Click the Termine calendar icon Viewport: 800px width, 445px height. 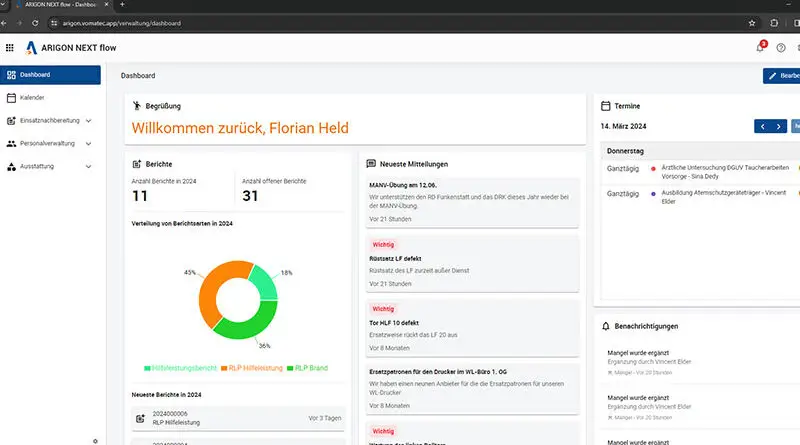tap(606, 106)
